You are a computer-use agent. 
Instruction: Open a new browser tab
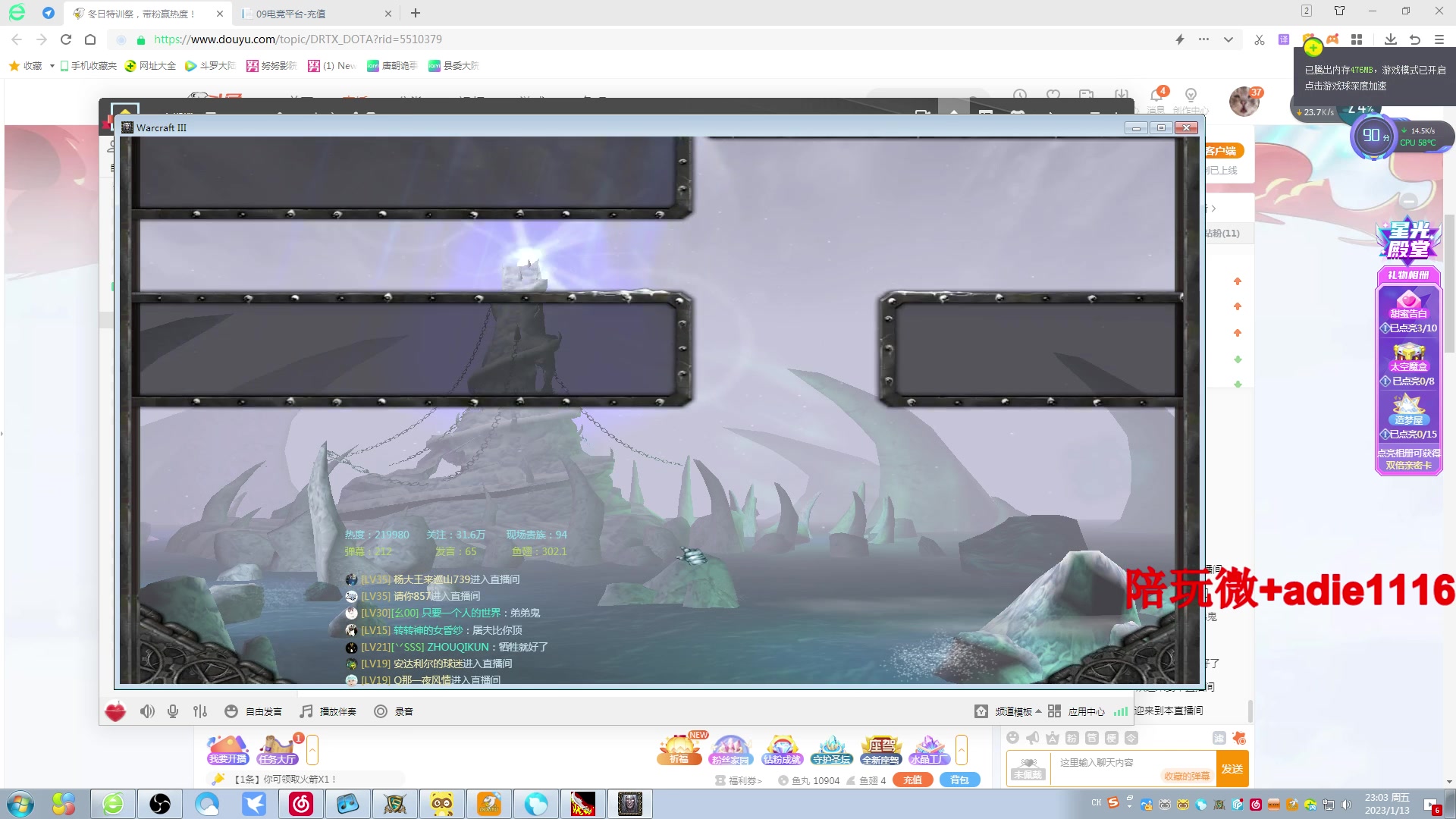tap(416, 13)
